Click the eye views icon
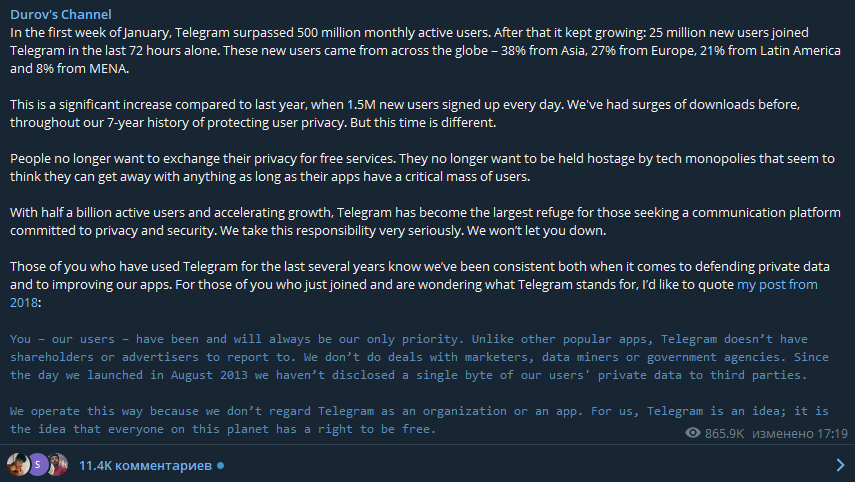 [x=693, y=433]
